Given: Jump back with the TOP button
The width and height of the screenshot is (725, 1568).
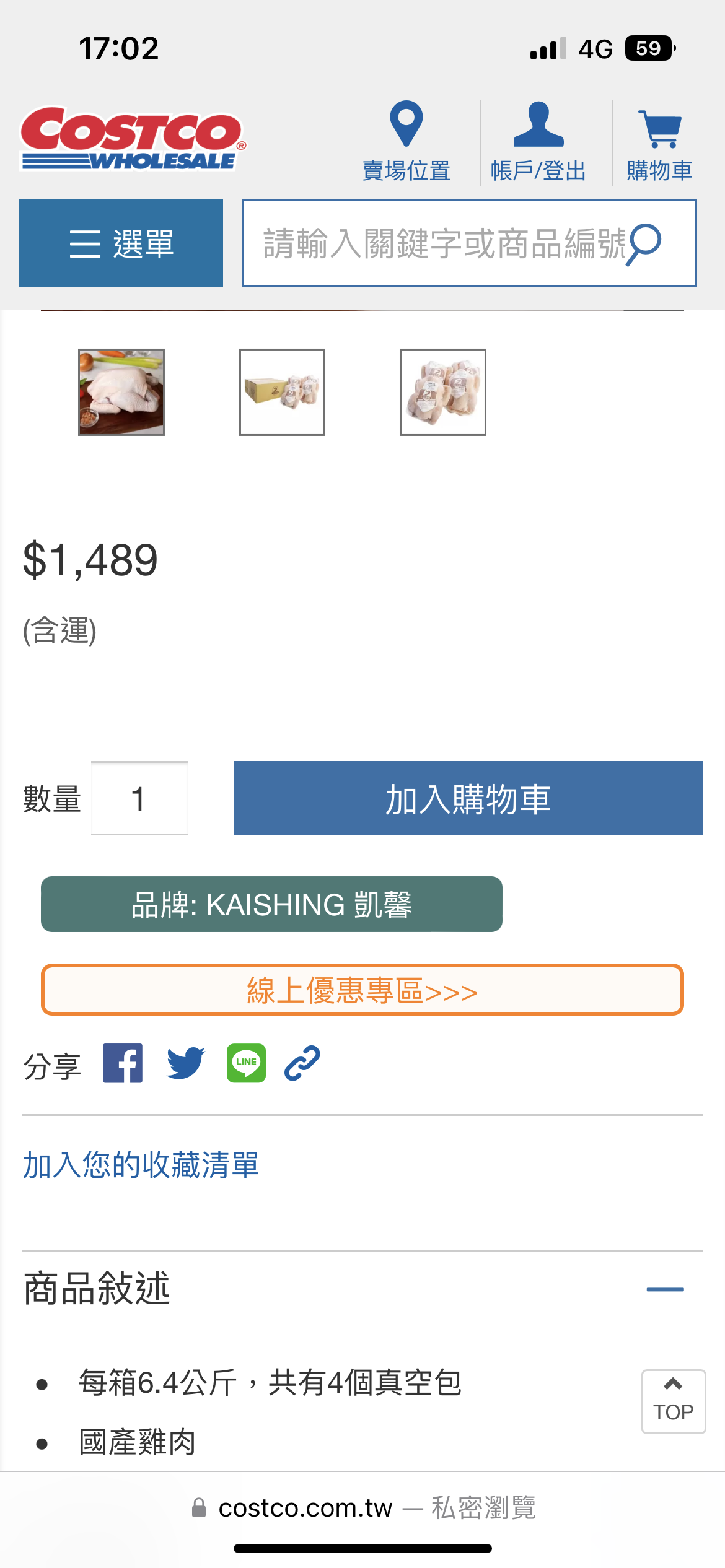Looking at the screenshot, I should pos(674,1401).
